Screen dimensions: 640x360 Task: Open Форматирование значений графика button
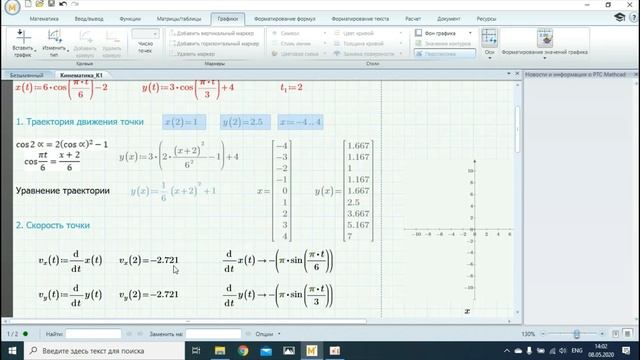pyautogui.click(x=544, y=44)
